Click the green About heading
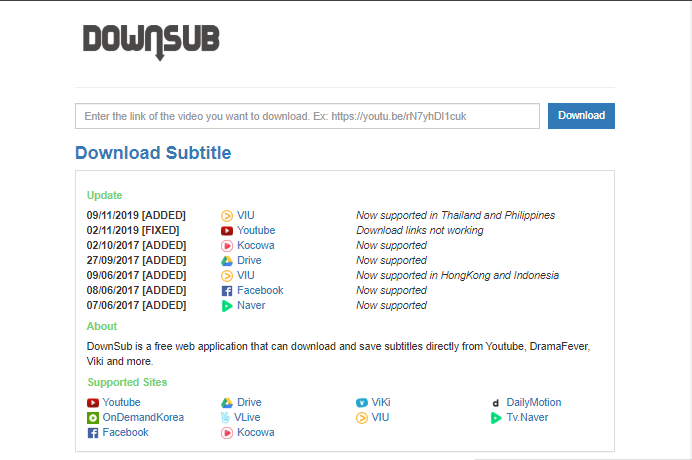Screen dimensions: 692x460 [102, 326]
